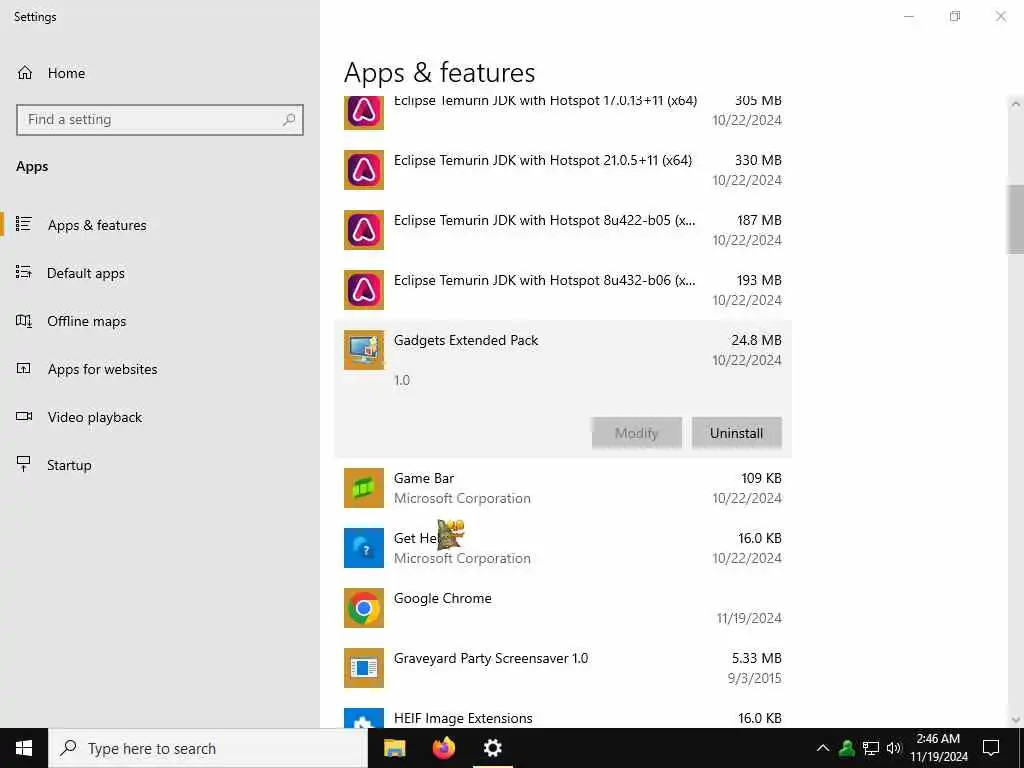Click the Video playback camera icon
Screen dimensions: 1024x768
tap(24, 416)
